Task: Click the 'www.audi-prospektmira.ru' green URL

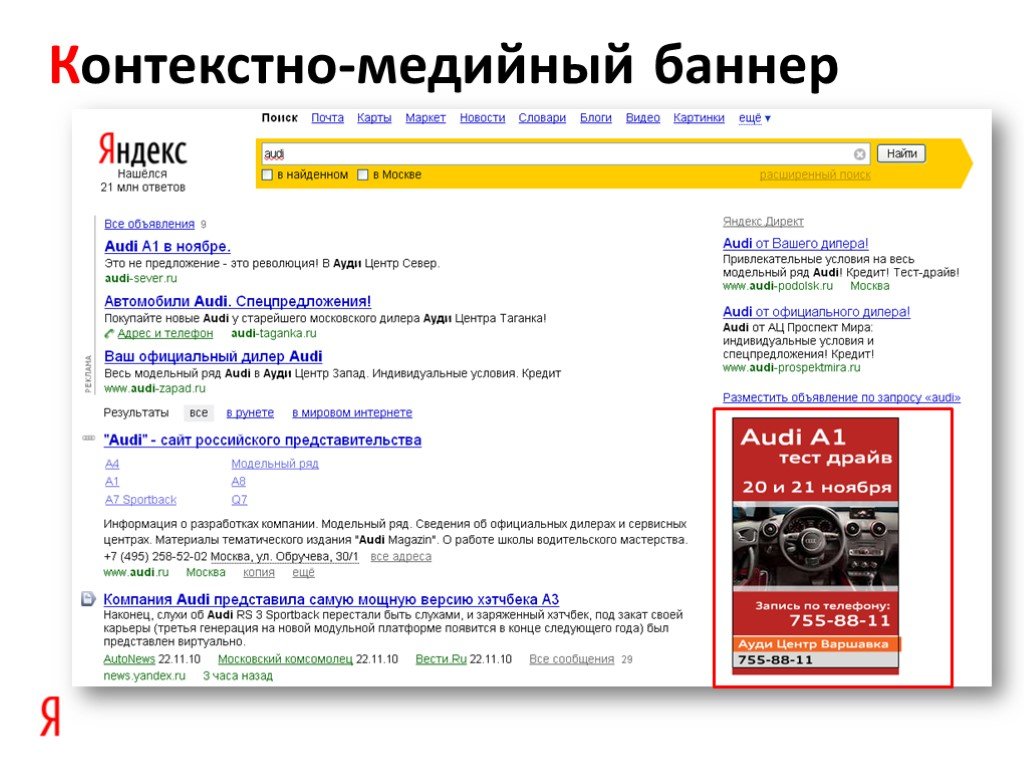Action: 792,368
